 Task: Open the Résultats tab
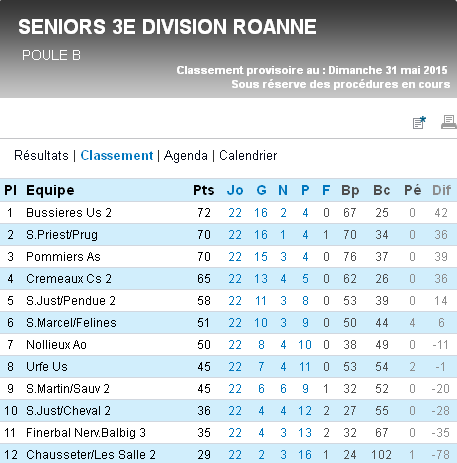click(x=41, y=156)
